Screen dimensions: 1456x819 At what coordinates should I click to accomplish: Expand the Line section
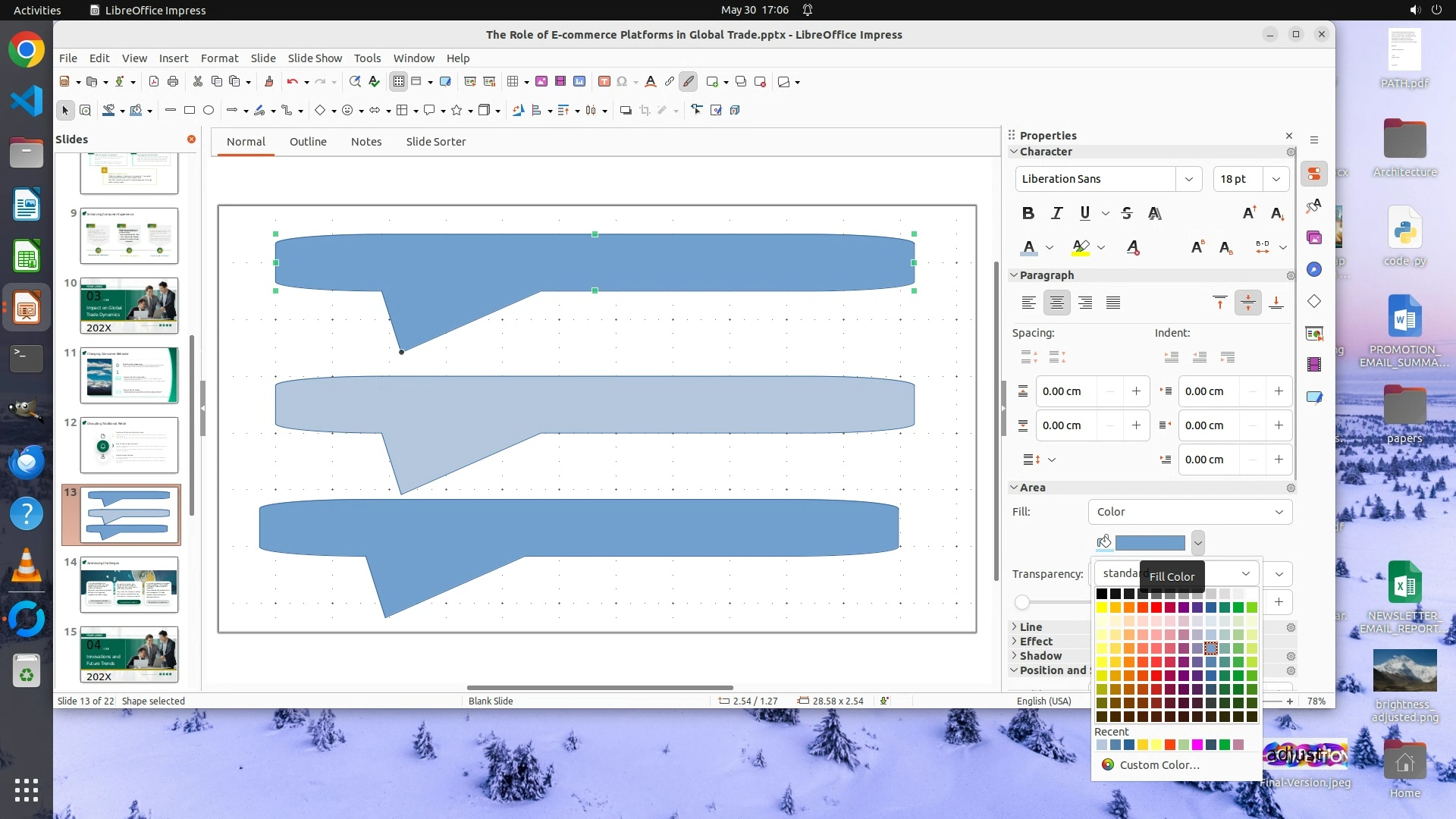point(1030,627)
